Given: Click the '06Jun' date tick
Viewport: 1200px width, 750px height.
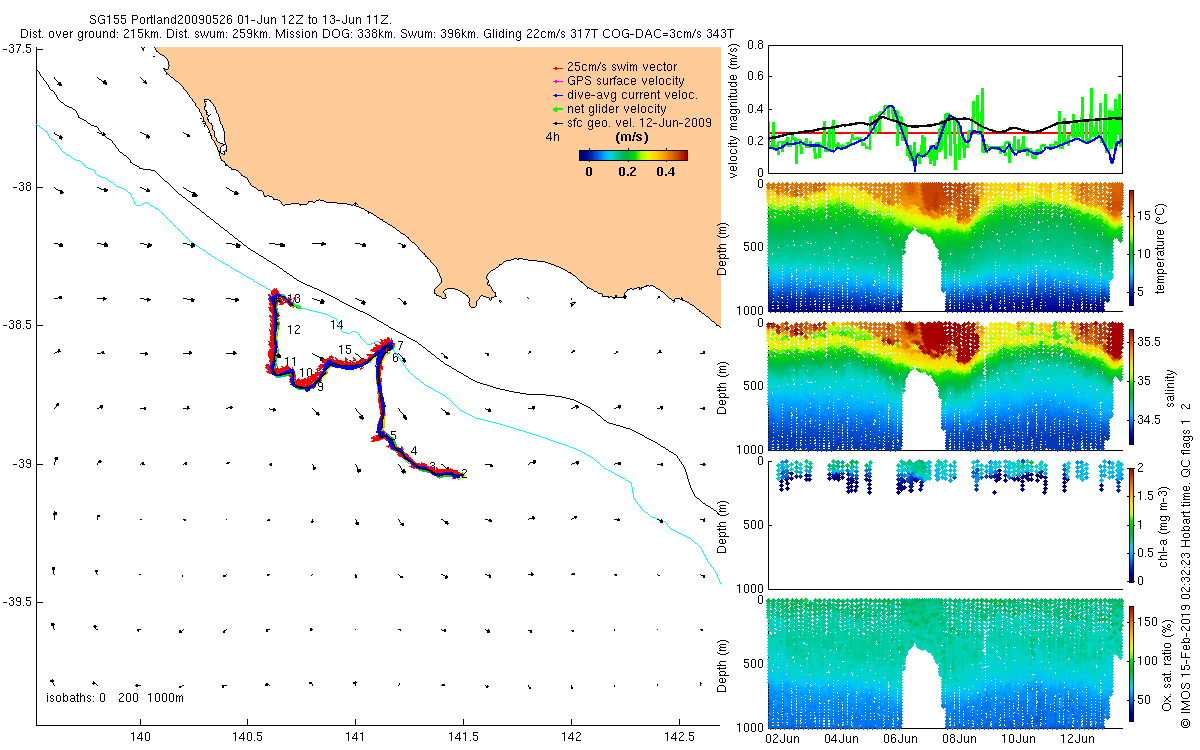Looking at the screenshot, I should [x=900, y=737].
